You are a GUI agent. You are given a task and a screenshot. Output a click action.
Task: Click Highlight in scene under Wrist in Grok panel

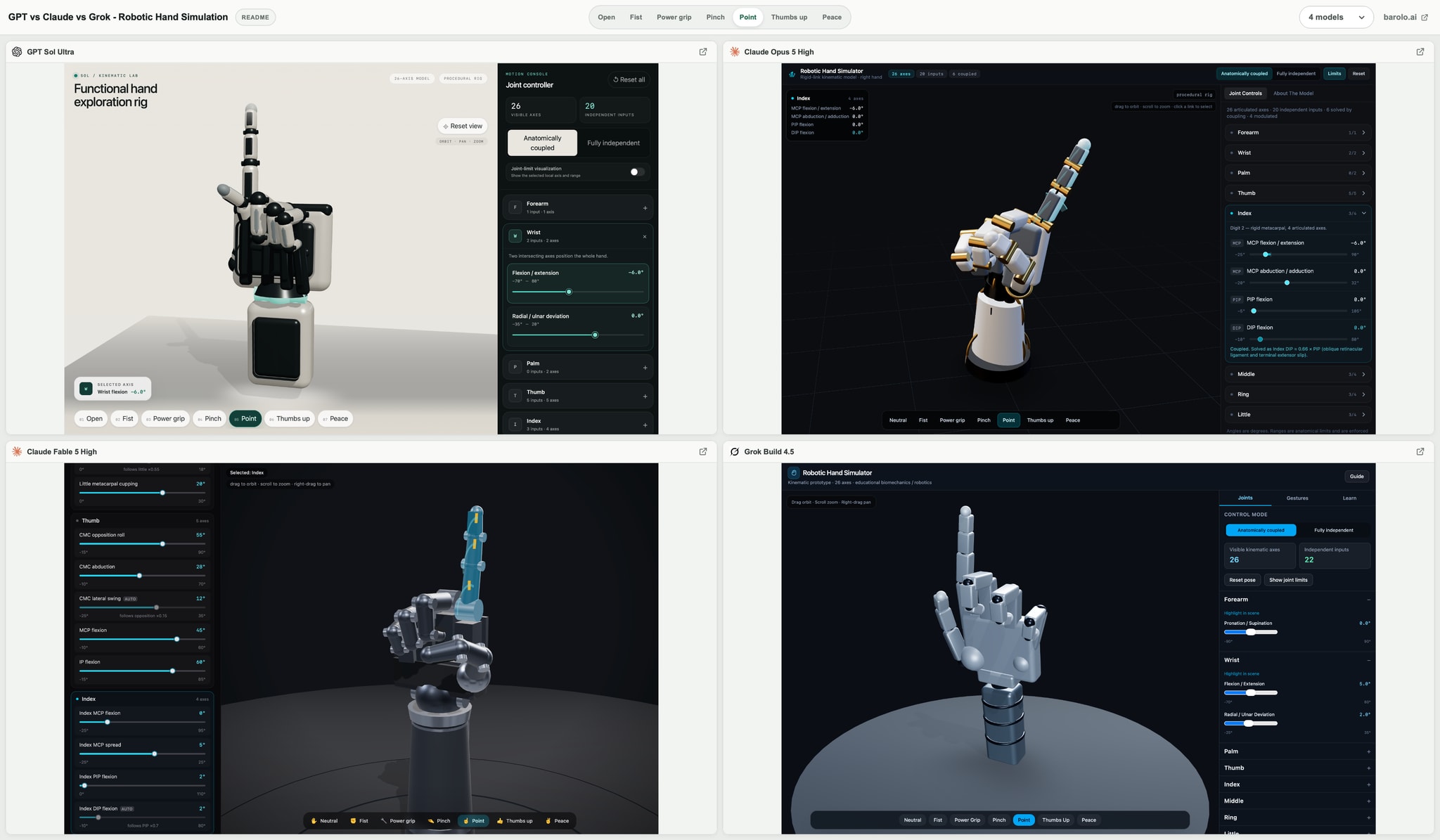(x=1241, y=673)
